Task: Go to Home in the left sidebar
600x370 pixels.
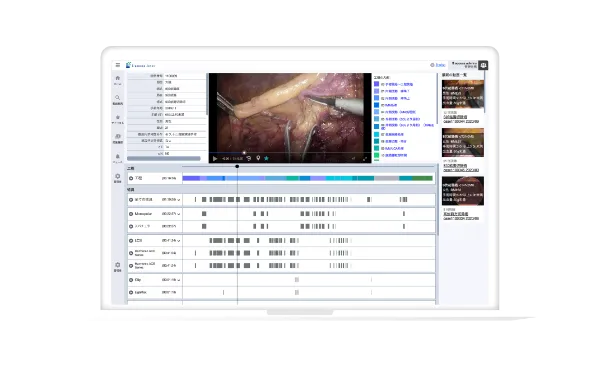Action: click(x=117, y=80)
